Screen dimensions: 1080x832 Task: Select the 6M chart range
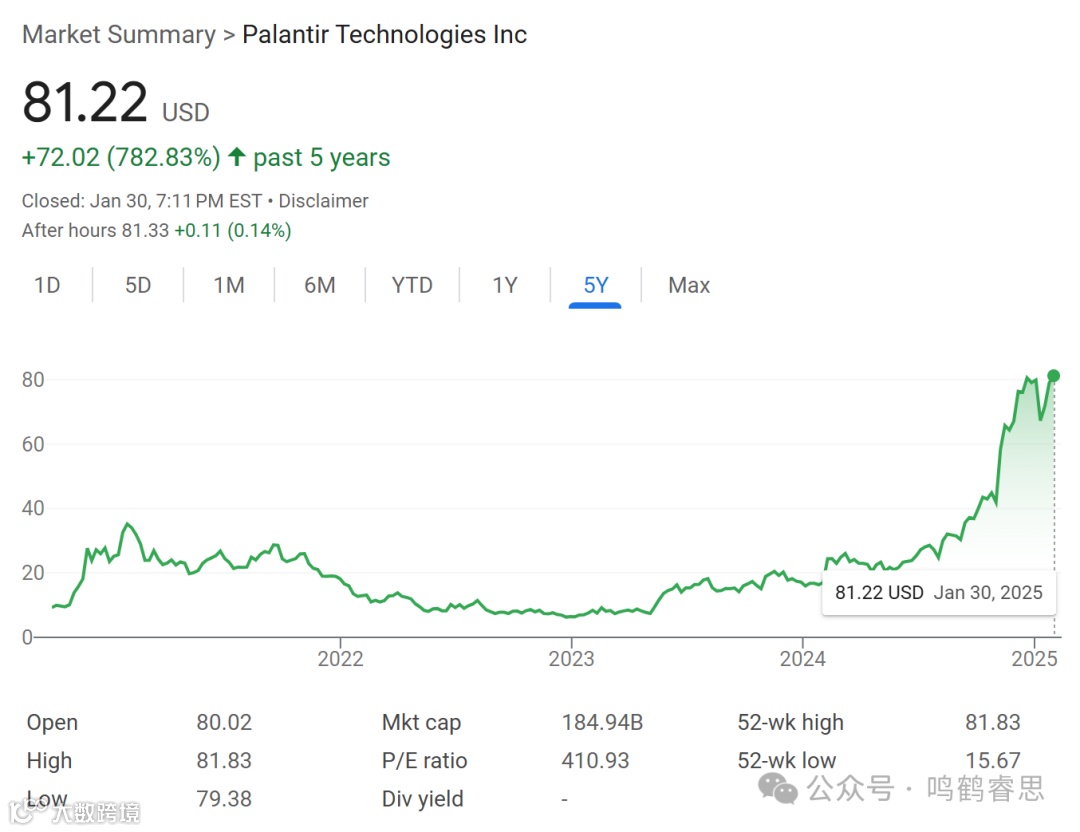click(320, 286)
